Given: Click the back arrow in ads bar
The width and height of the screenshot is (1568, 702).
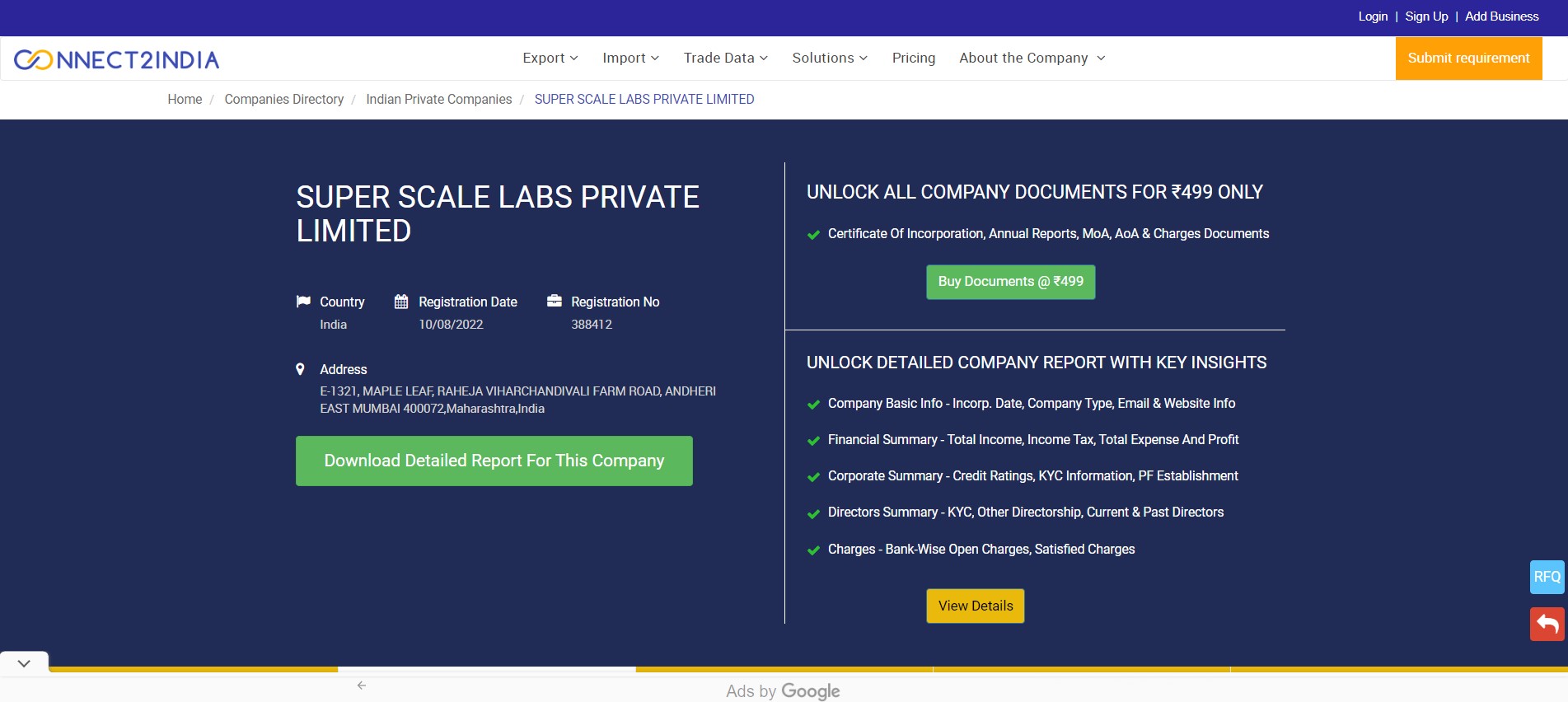Looking at the screenshot, I should [362, 686].
